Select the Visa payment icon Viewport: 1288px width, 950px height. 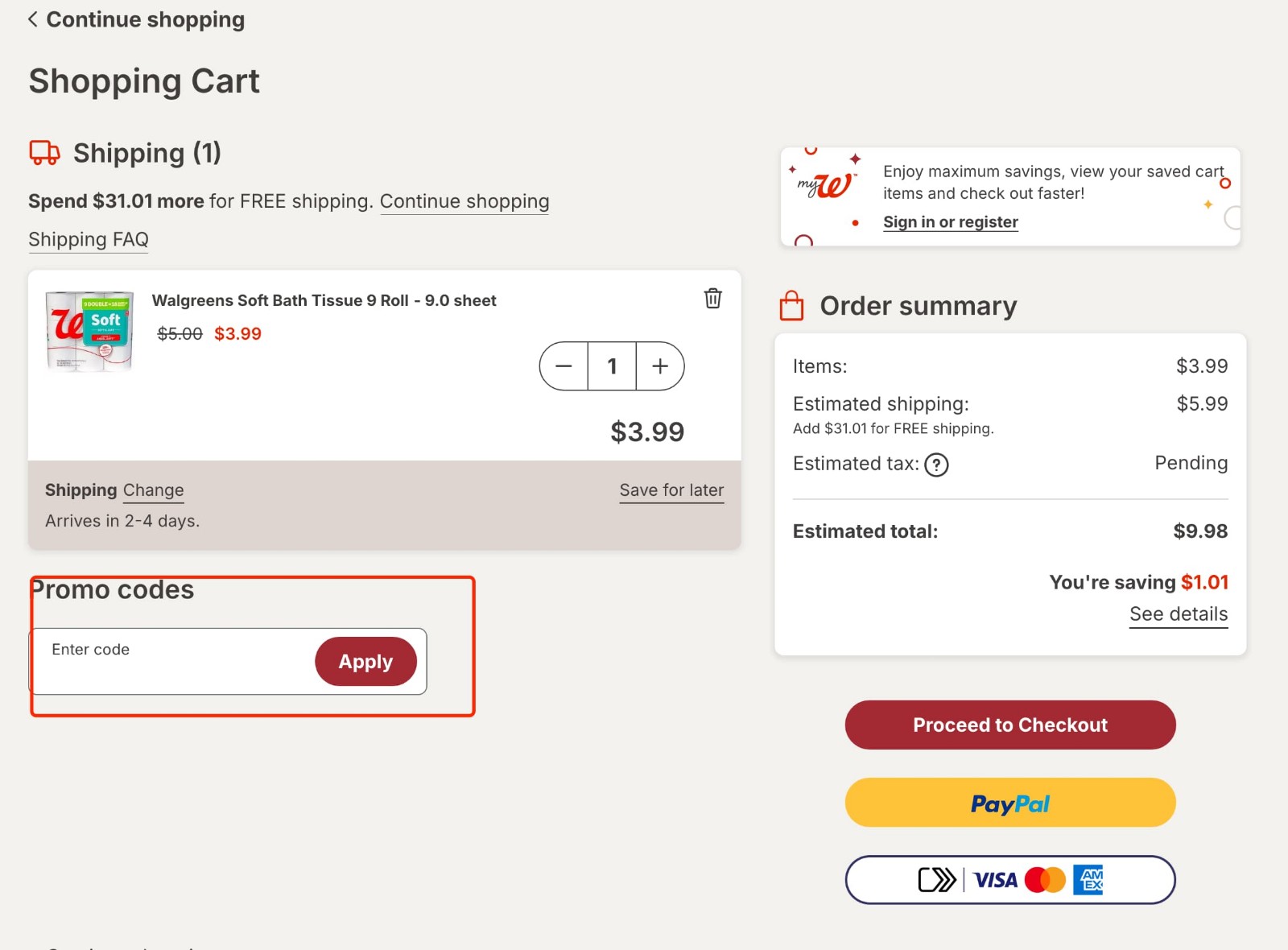pyautogui.click(x=993, y=879)
